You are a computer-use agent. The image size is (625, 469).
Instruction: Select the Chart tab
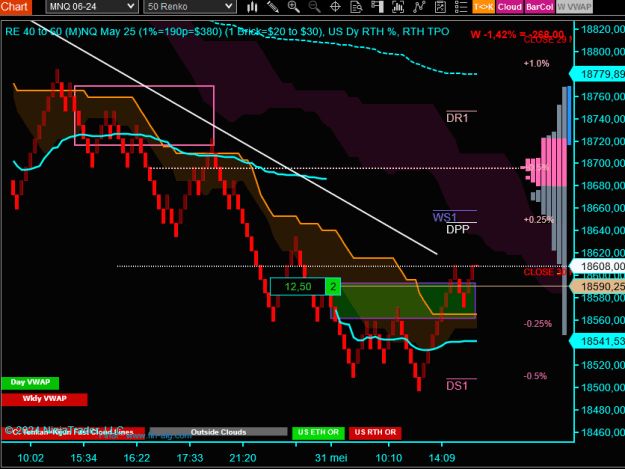click(15, 7)
